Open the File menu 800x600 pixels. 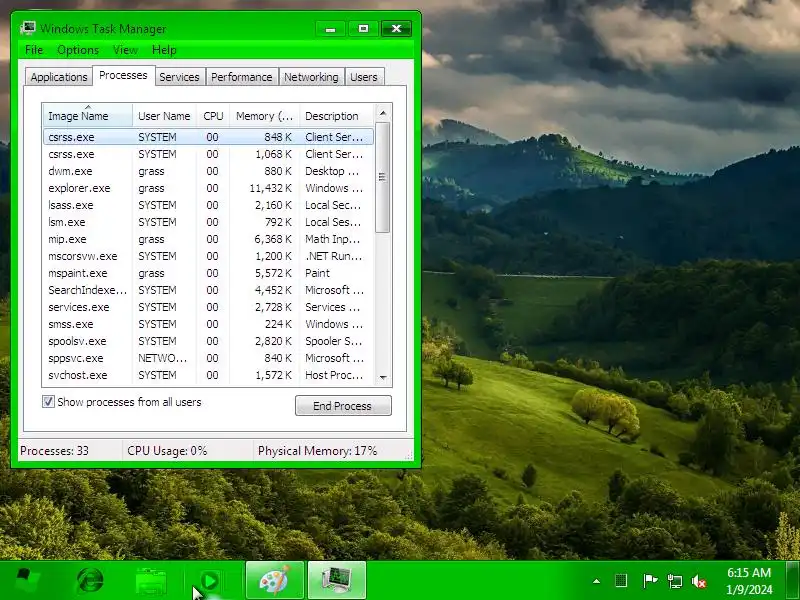click(x=34, y=50)
